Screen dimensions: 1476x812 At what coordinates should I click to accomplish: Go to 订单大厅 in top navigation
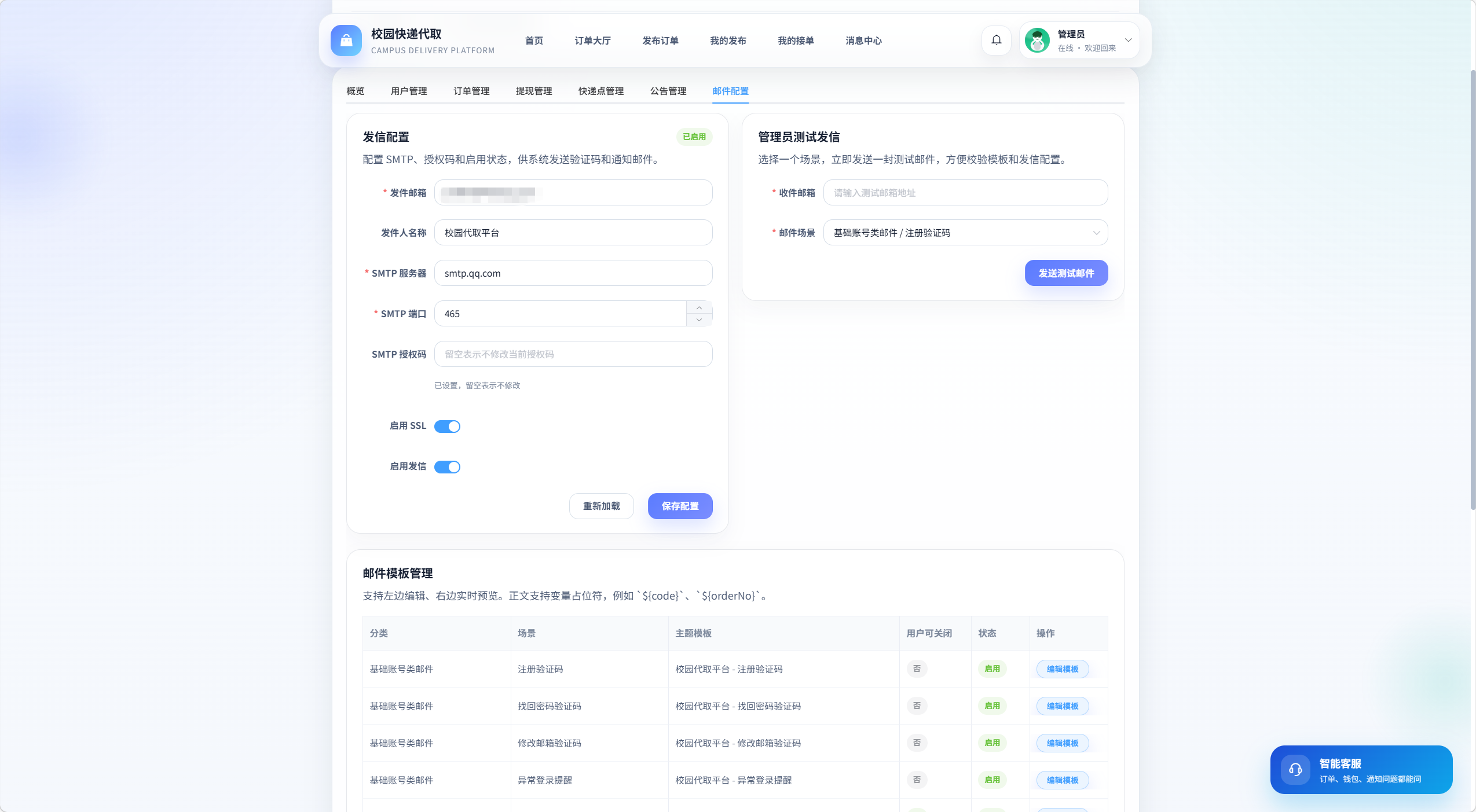pyautogui.click(x=592, y=41)
